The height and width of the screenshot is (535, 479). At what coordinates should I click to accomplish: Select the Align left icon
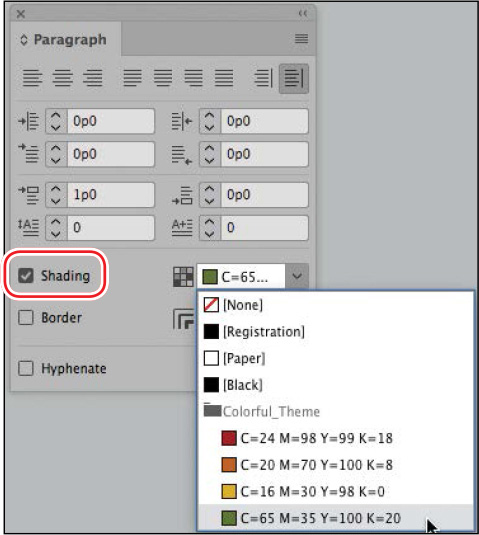pos(32,78)
